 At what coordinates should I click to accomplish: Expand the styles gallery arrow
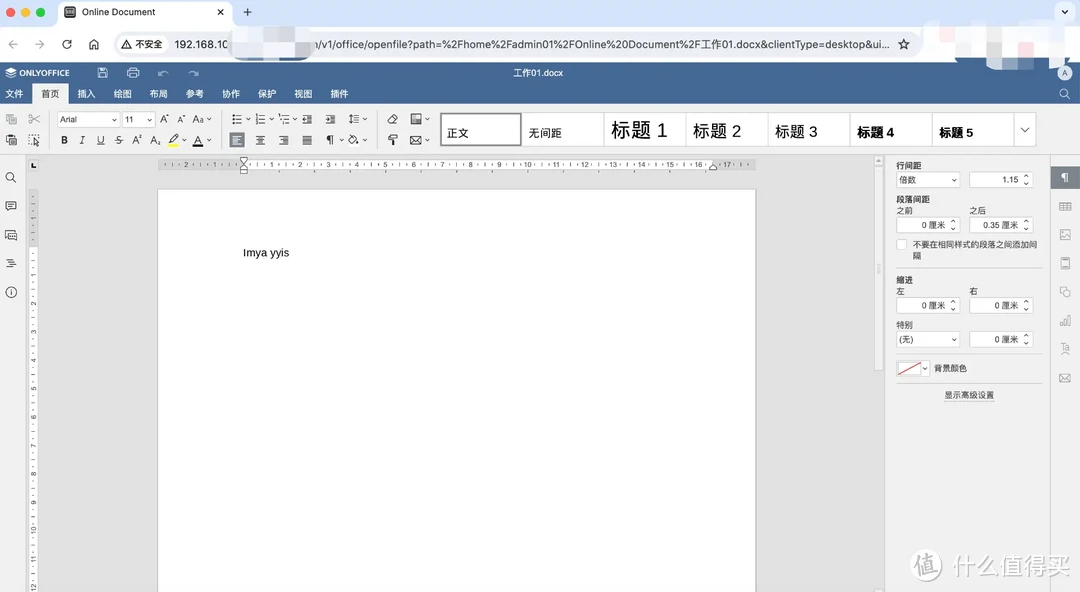[x=1025, y=130]
